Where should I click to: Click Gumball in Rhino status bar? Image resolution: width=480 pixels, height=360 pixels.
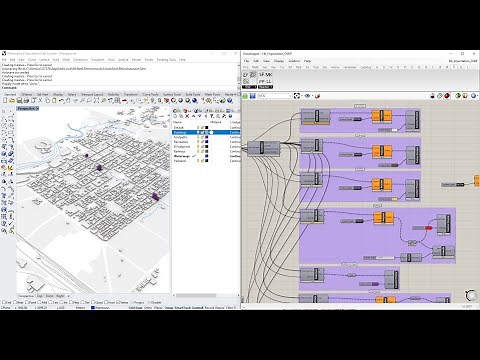click(x=197, y=307)
